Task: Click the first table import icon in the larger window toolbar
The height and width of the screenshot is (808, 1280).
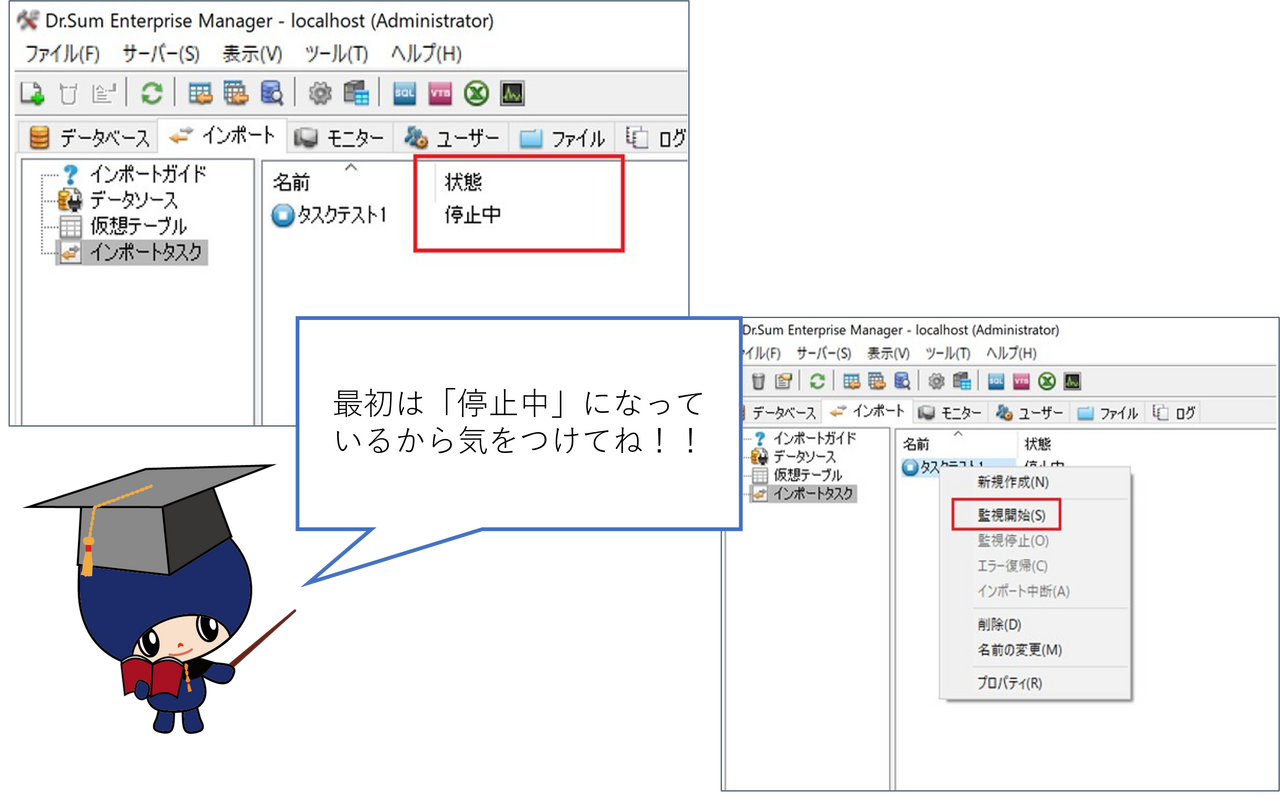Action: [201, 93]
